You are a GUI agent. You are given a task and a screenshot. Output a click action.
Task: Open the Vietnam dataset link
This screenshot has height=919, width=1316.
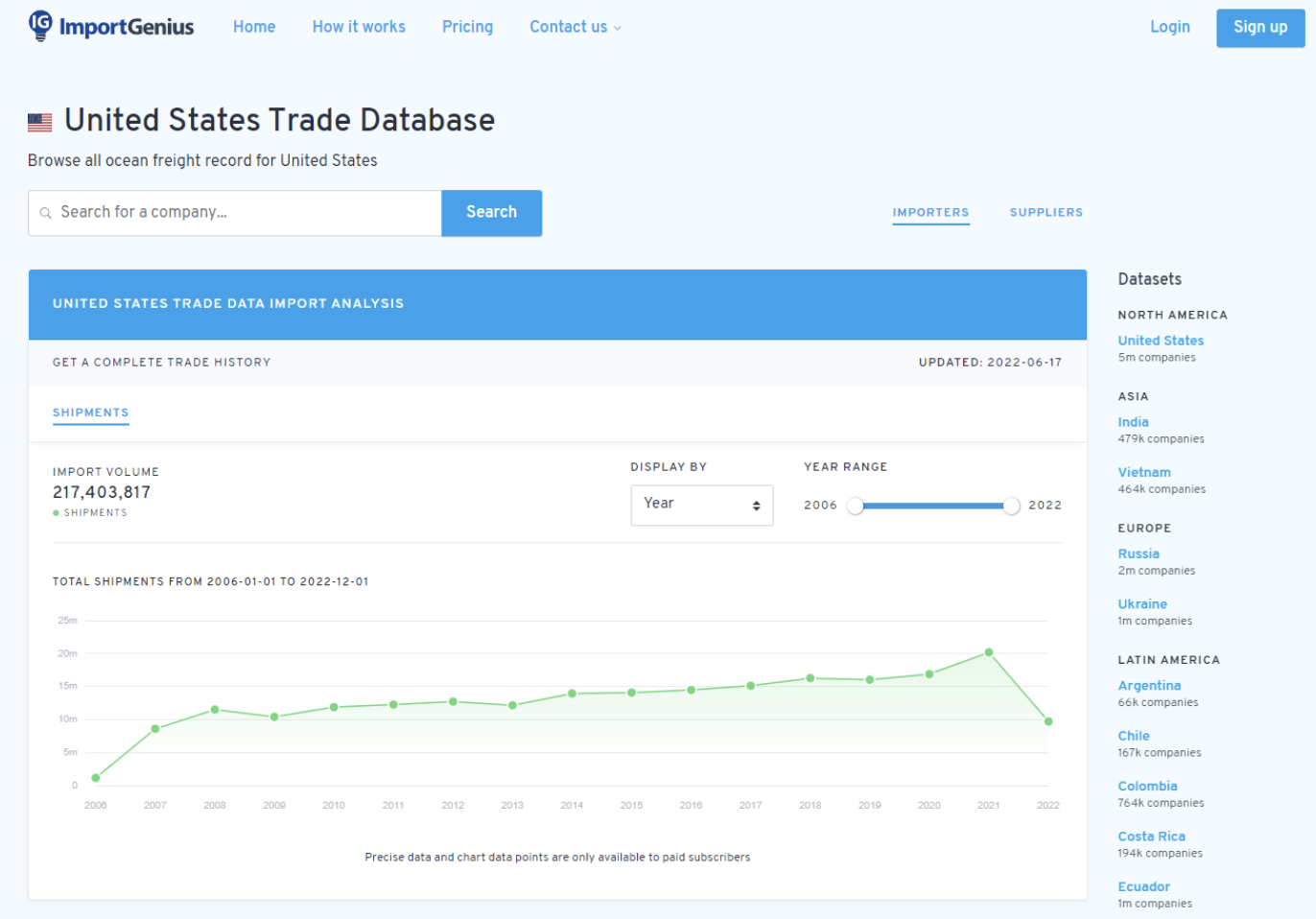(1144, 472)
